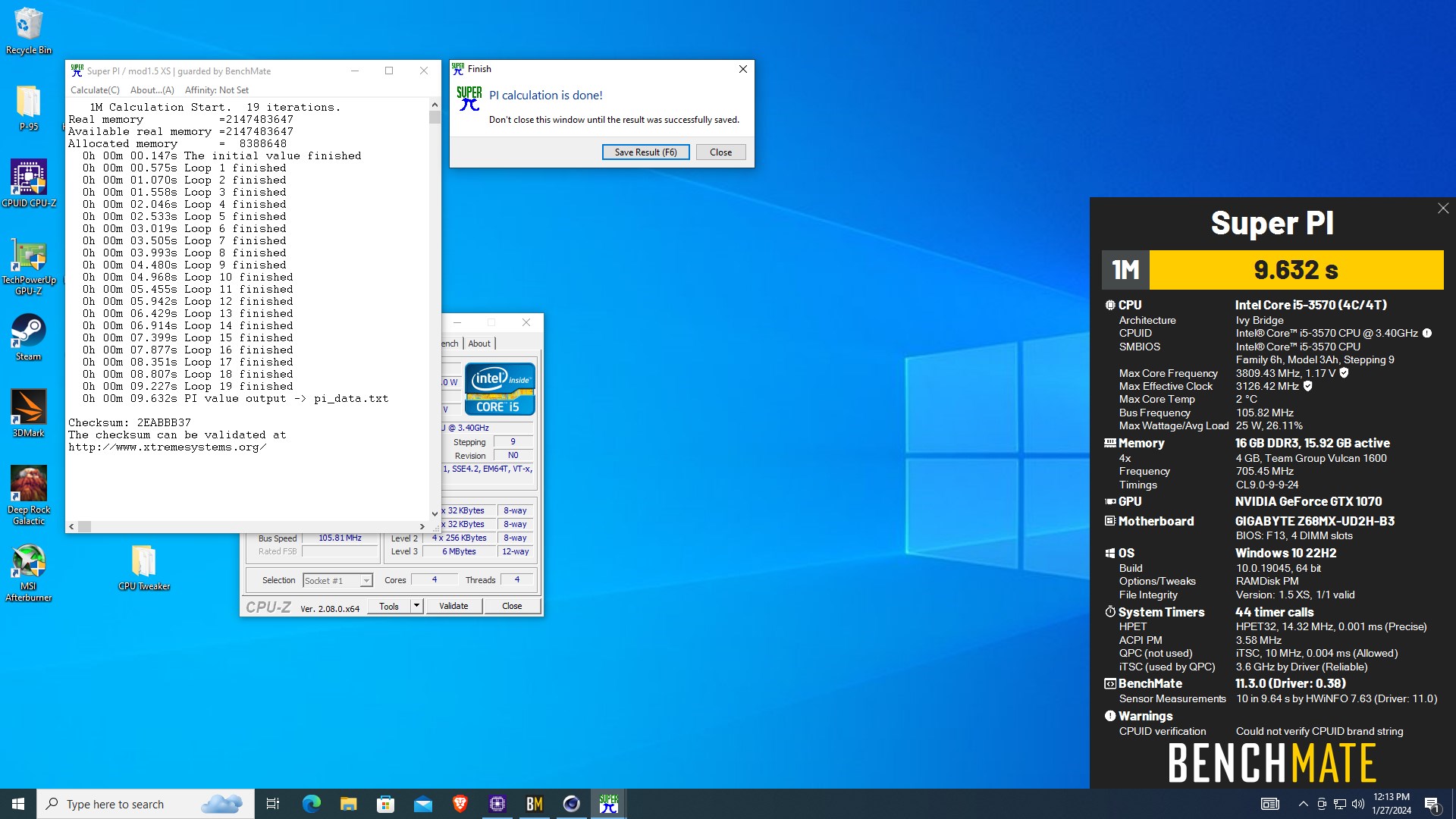Click the Close button in CPU-Z
Image resolution: width=1456 pixels, height=819 pixels.
coord(512,606)
